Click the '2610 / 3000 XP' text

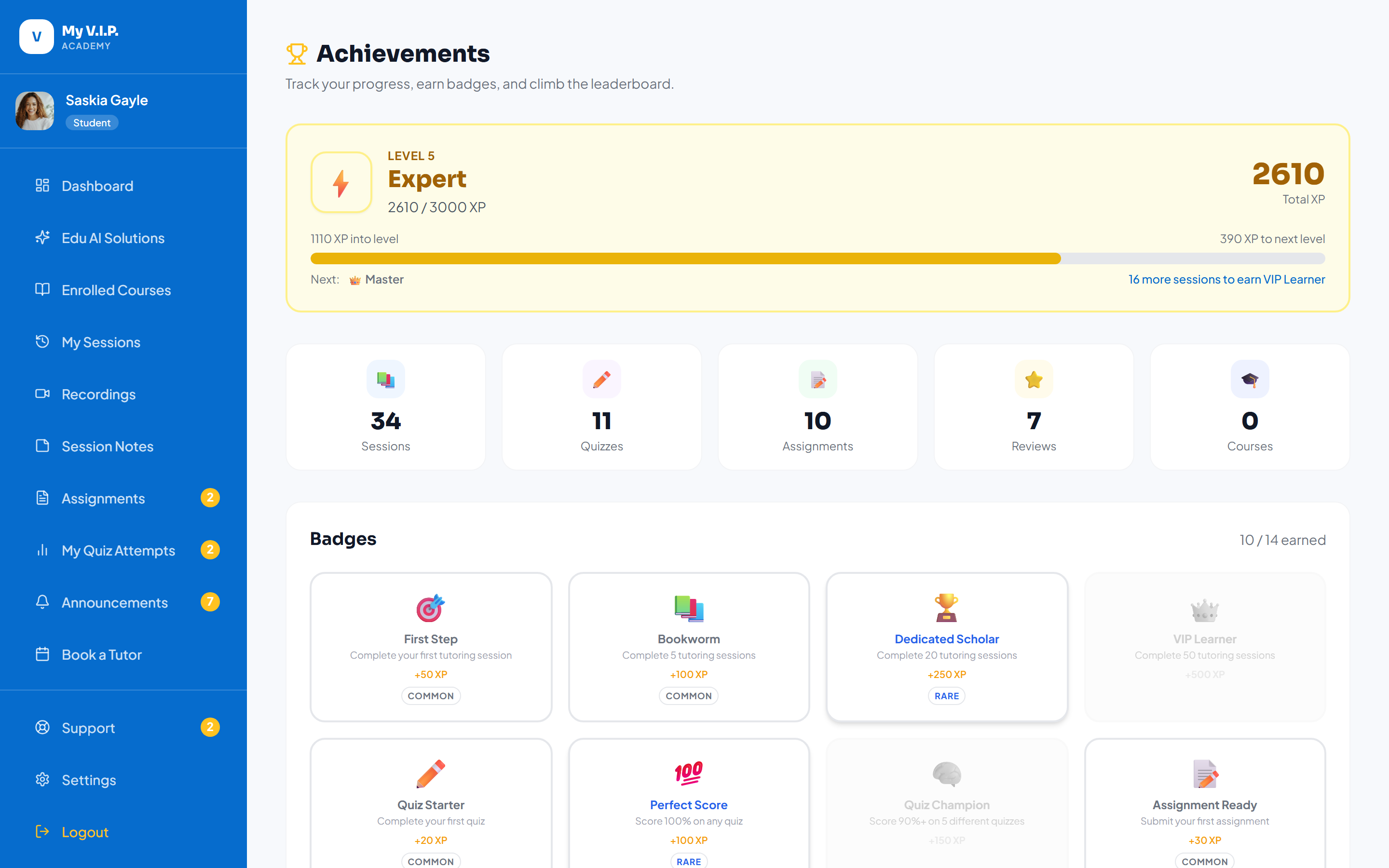tap(437, 207)
